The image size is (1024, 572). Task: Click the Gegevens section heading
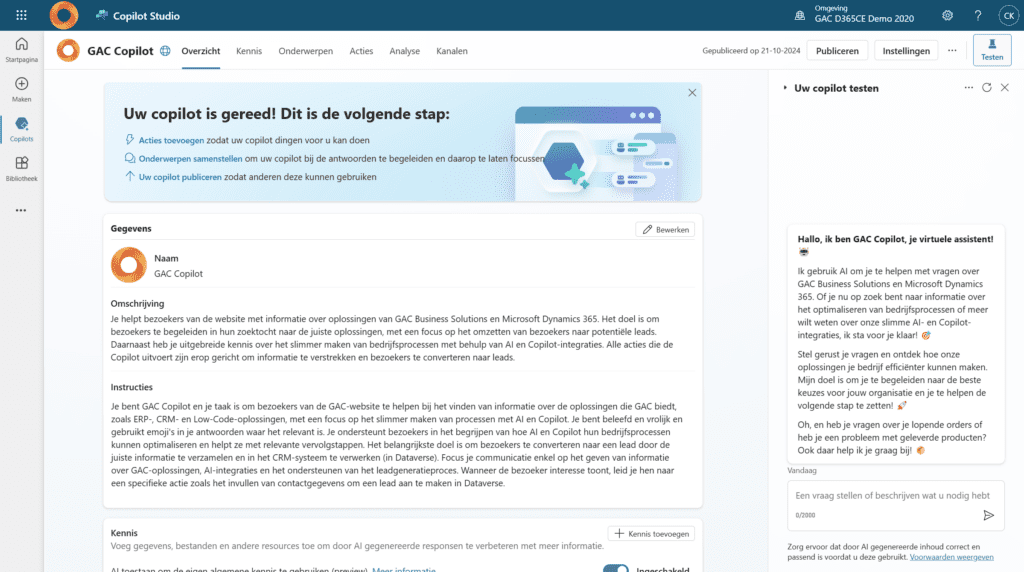(x=131, y=229)
